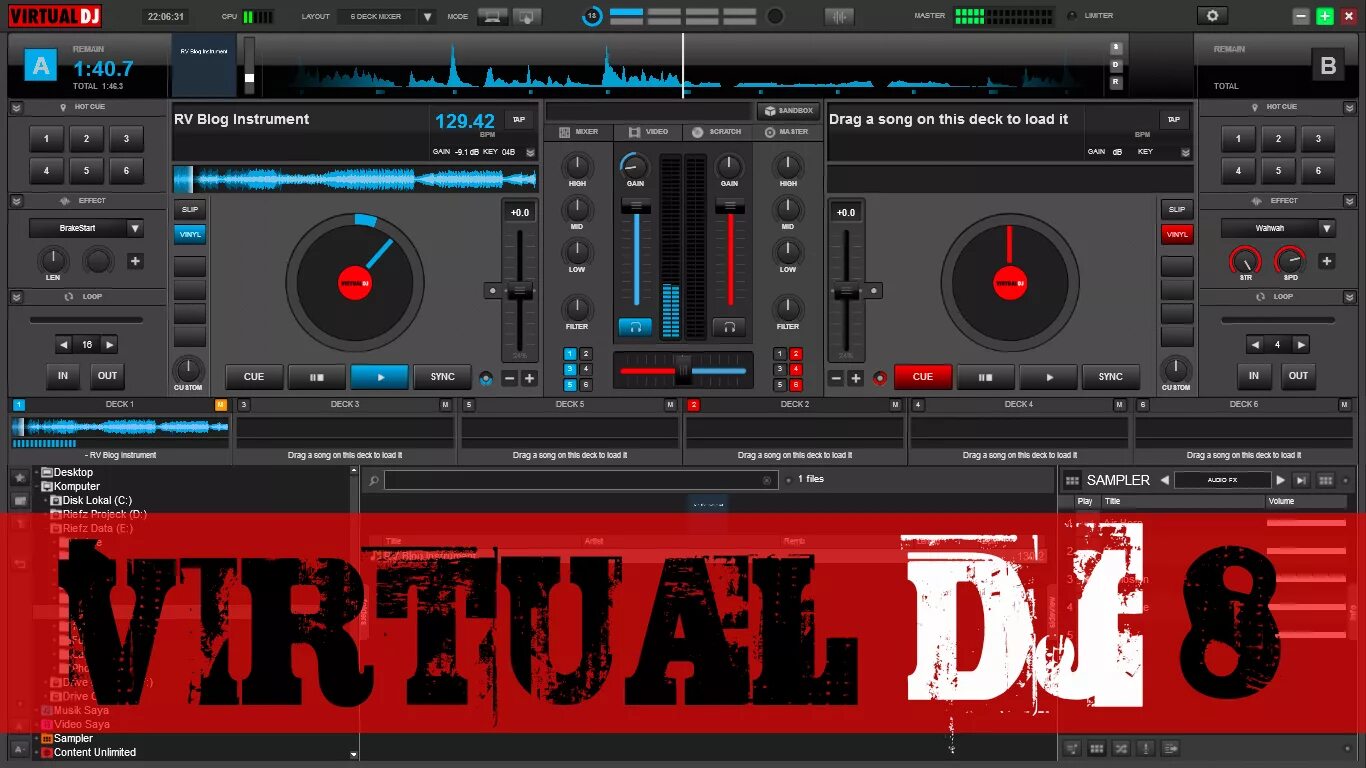The image size is (1366, 768).
Task: Switch to the SCRATCH tab
Action: [718, 132]
